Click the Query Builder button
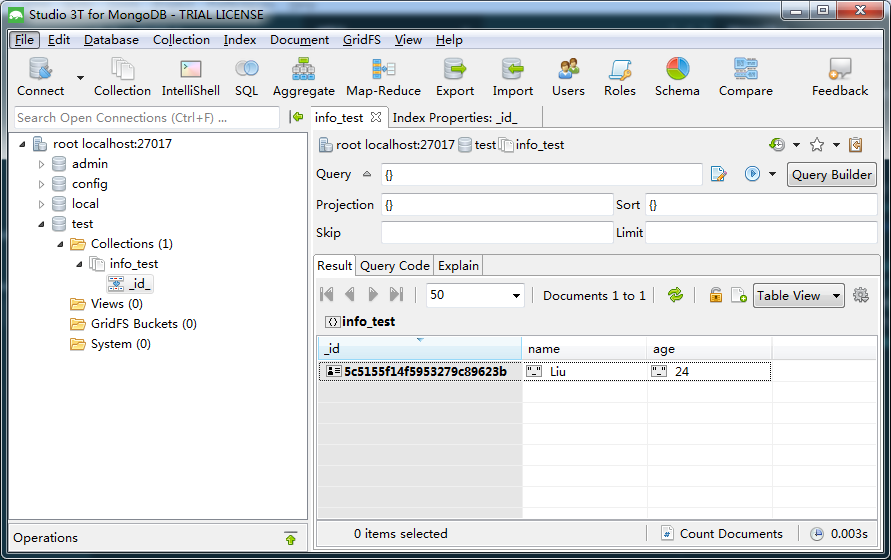The height and width of the screenshot is (560, 891). 831,175
